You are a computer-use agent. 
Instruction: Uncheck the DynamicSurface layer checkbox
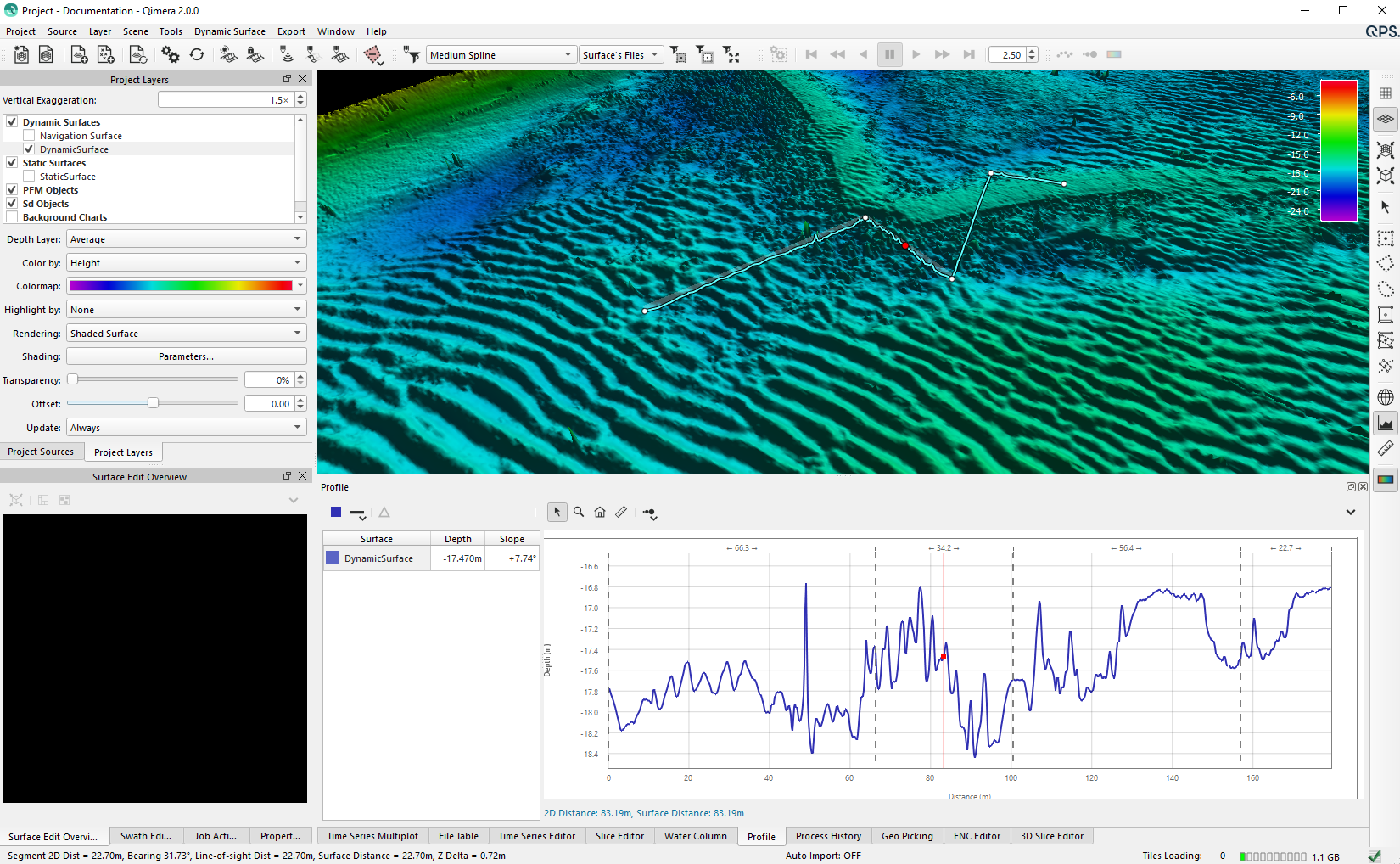pos(29,149)
